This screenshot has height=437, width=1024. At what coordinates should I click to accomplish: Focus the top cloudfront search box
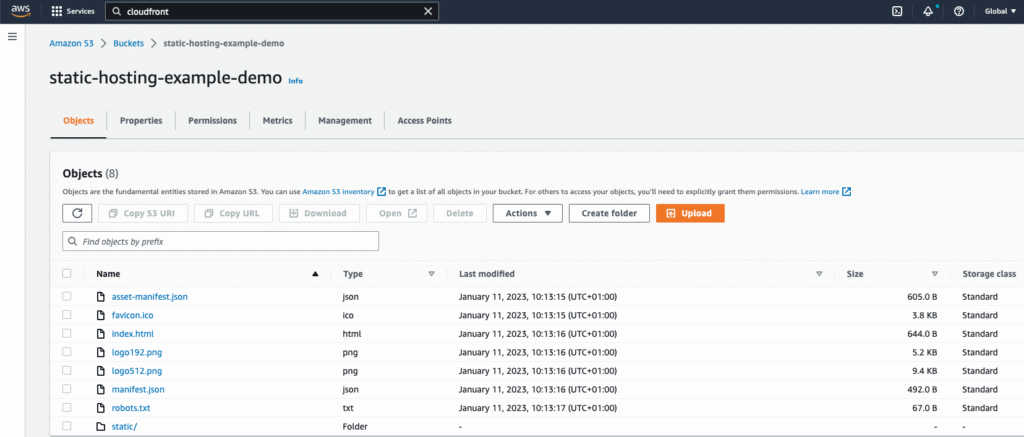tap(272, 11)
